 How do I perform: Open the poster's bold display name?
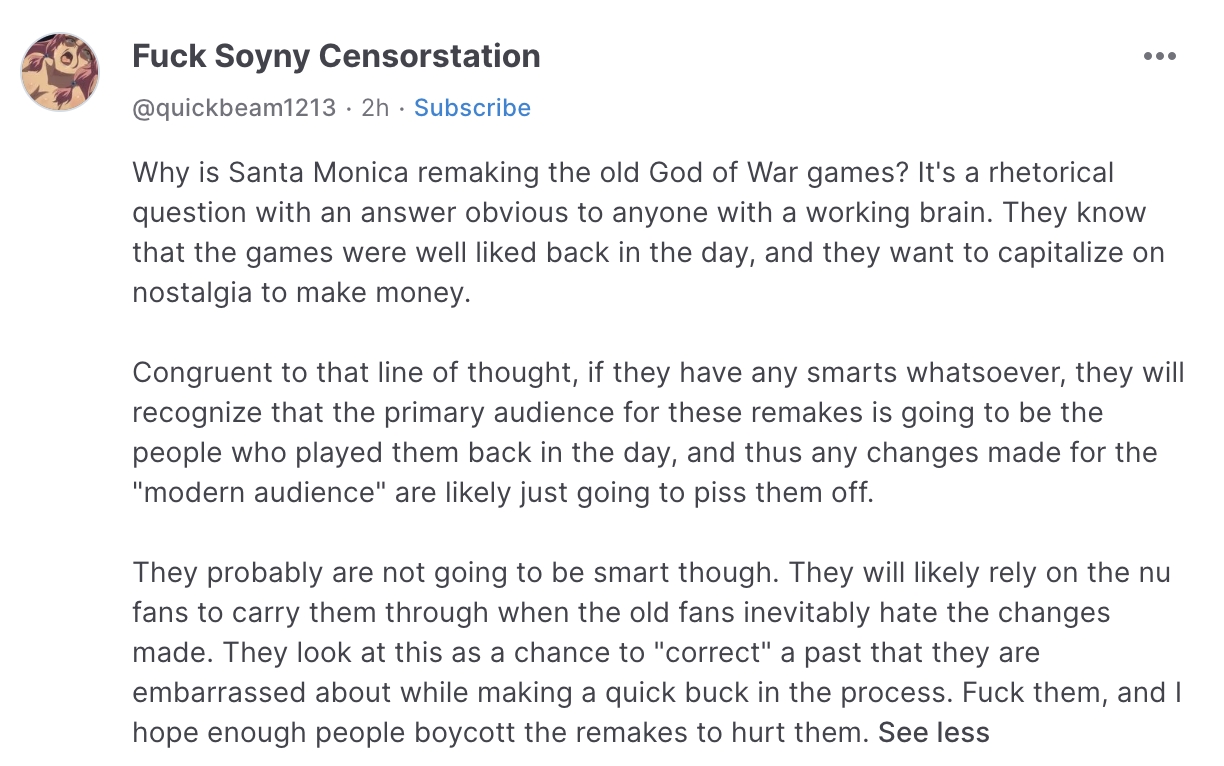(336, 56)
